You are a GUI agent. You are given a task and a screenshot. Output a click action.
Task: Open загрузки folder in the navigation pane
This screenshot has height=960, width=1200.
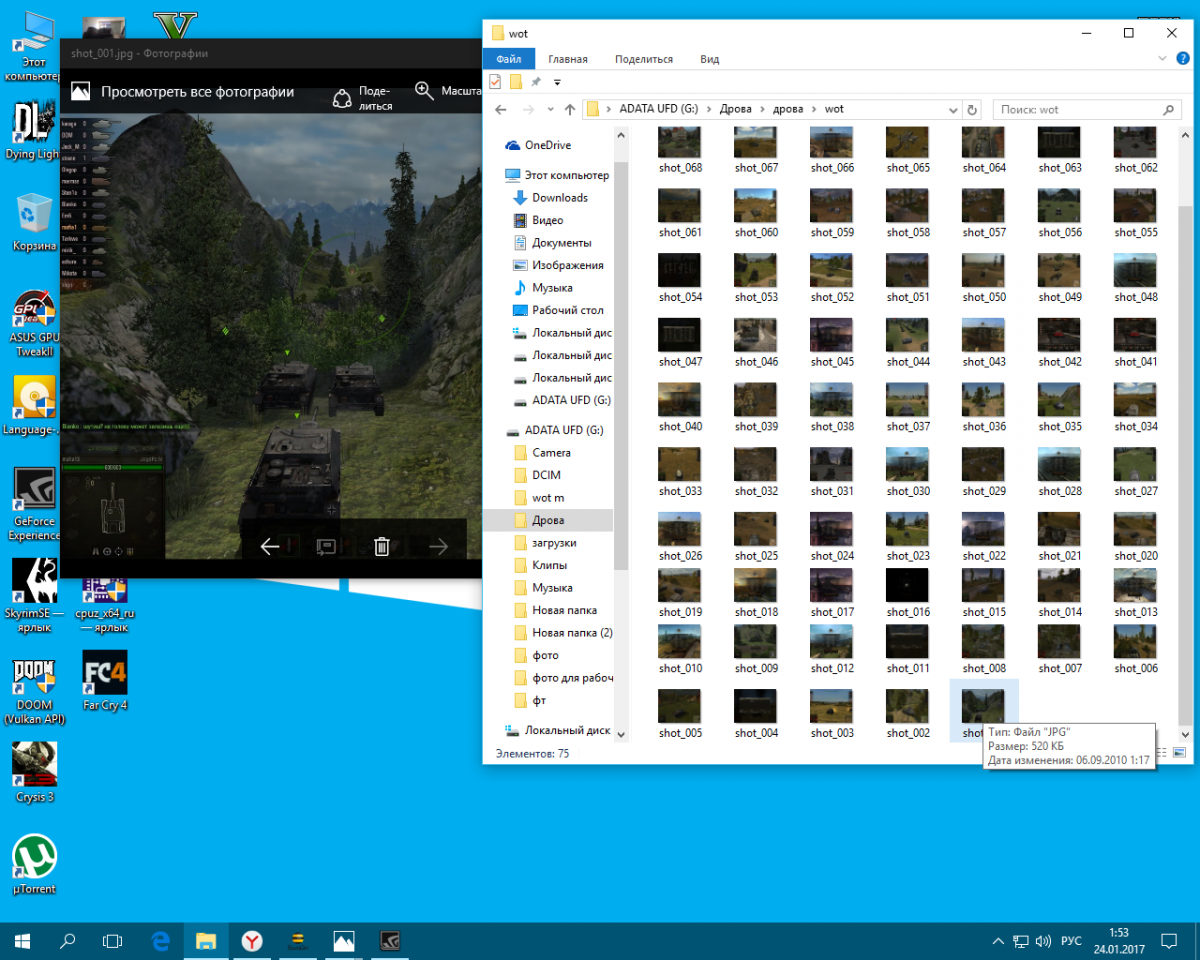[554, 543]
